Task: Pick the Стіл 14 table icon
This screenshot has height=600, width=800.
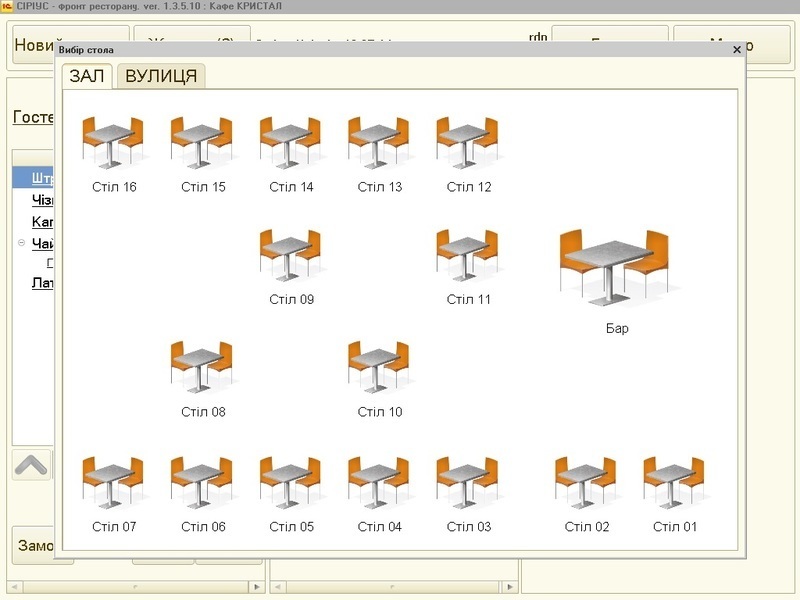Action: coord(291,143)
